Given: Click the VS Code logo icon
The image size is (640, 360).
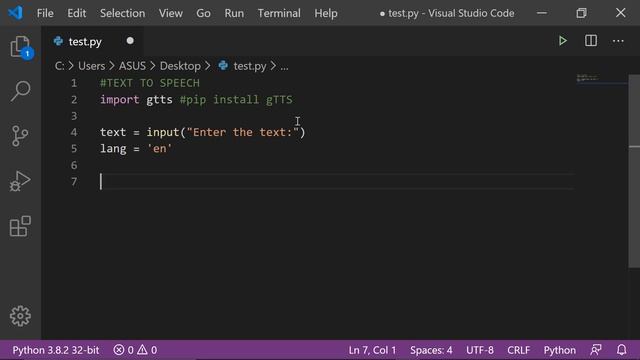Looking at the screenshot, I should 16,13.
